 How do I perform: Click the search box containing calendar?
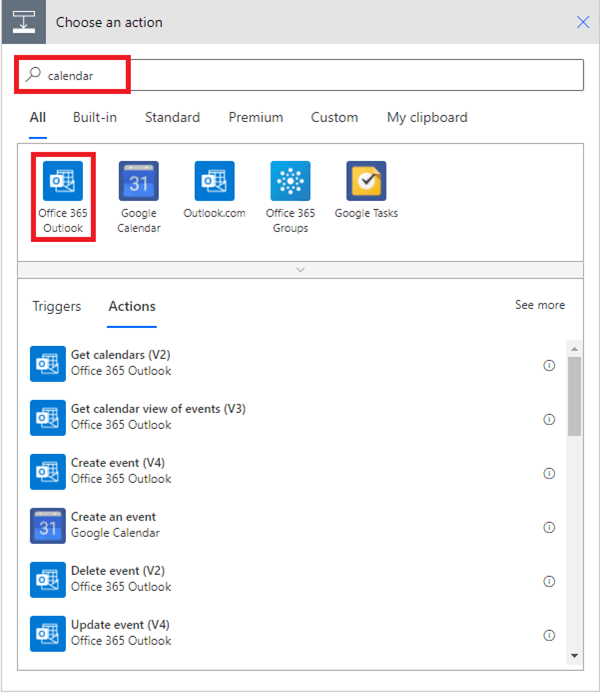pos(300,75)
